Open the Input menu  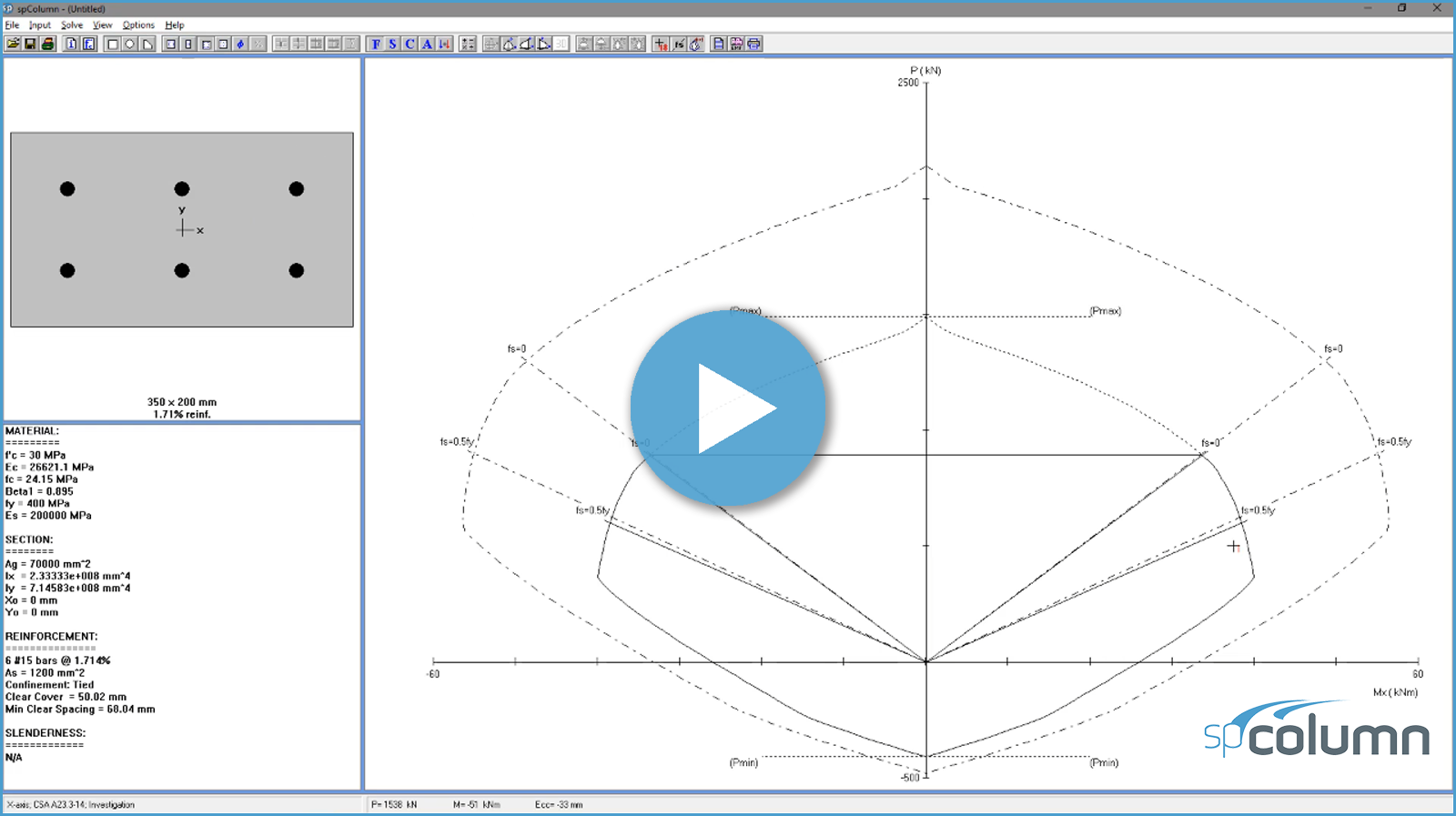39,25
